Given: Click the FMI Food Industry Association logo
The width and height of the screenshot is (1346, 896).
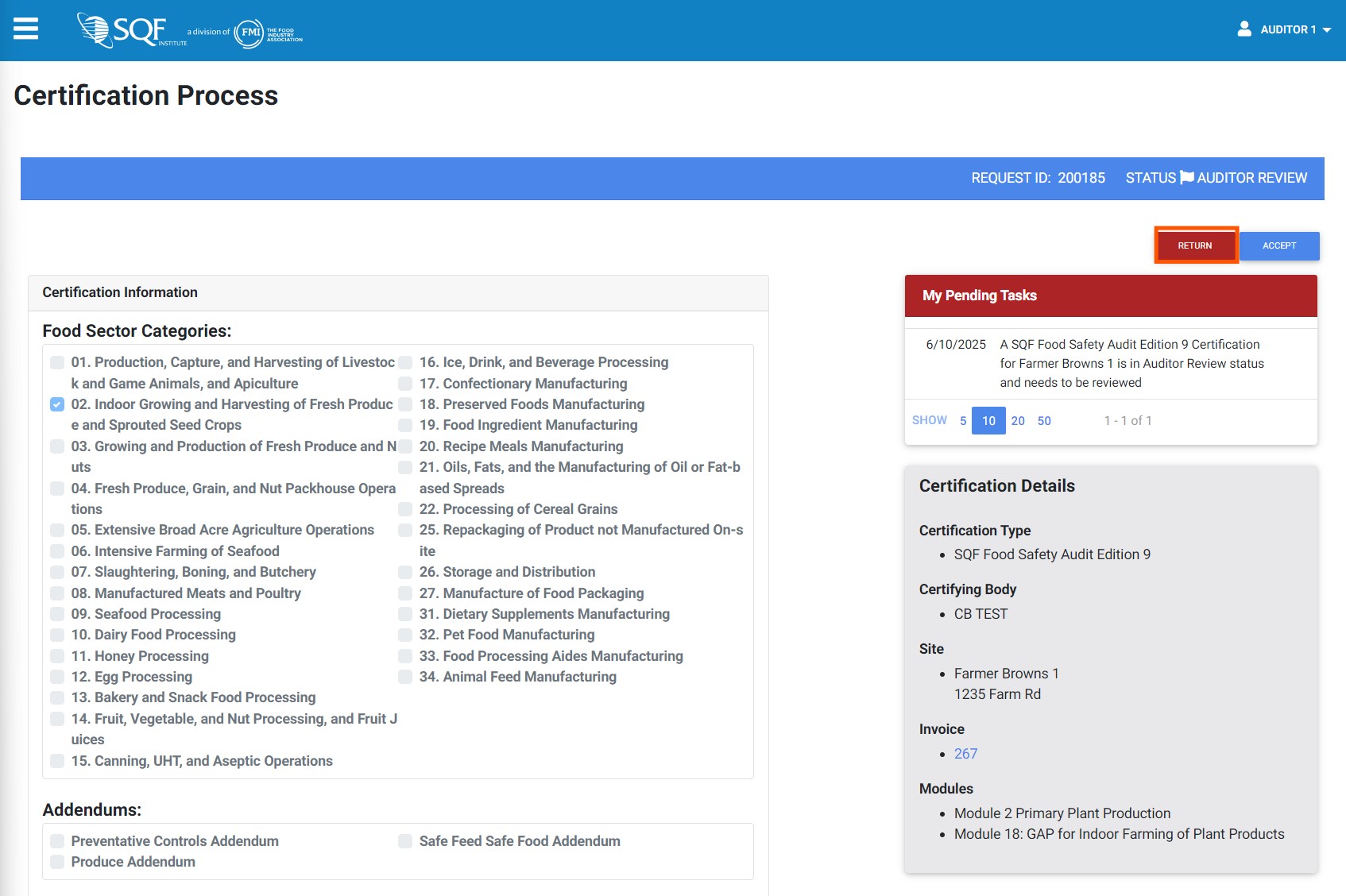Looking at the screenshot, I should pyautogui.click(x=269, y=33).
